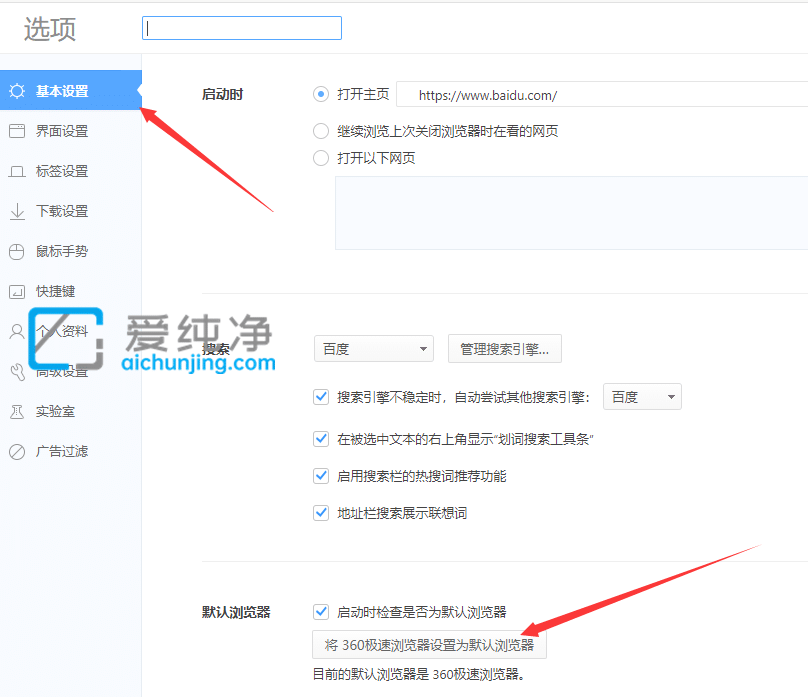Click the flask icon next to 实验室
The image size is (808, 697).
(x=18, y=411)
